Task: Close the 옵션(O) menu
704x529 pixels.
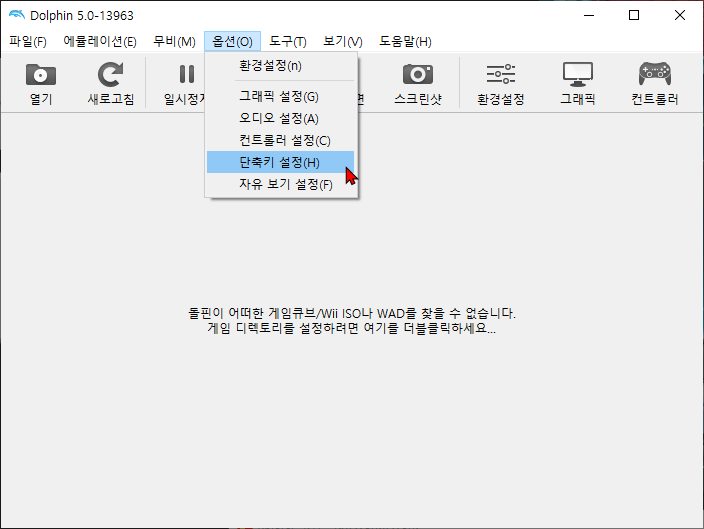Action: pyautogui.click(x=232, y=41)
